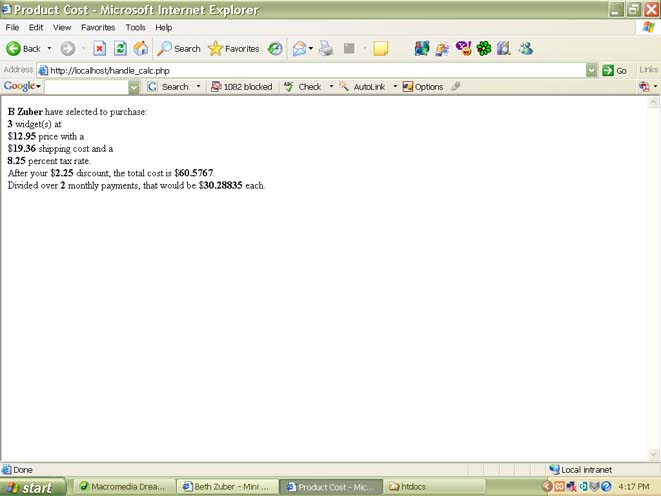Open the History icon in the toolbar
This screenshot has height=496, width=661.
275,49
